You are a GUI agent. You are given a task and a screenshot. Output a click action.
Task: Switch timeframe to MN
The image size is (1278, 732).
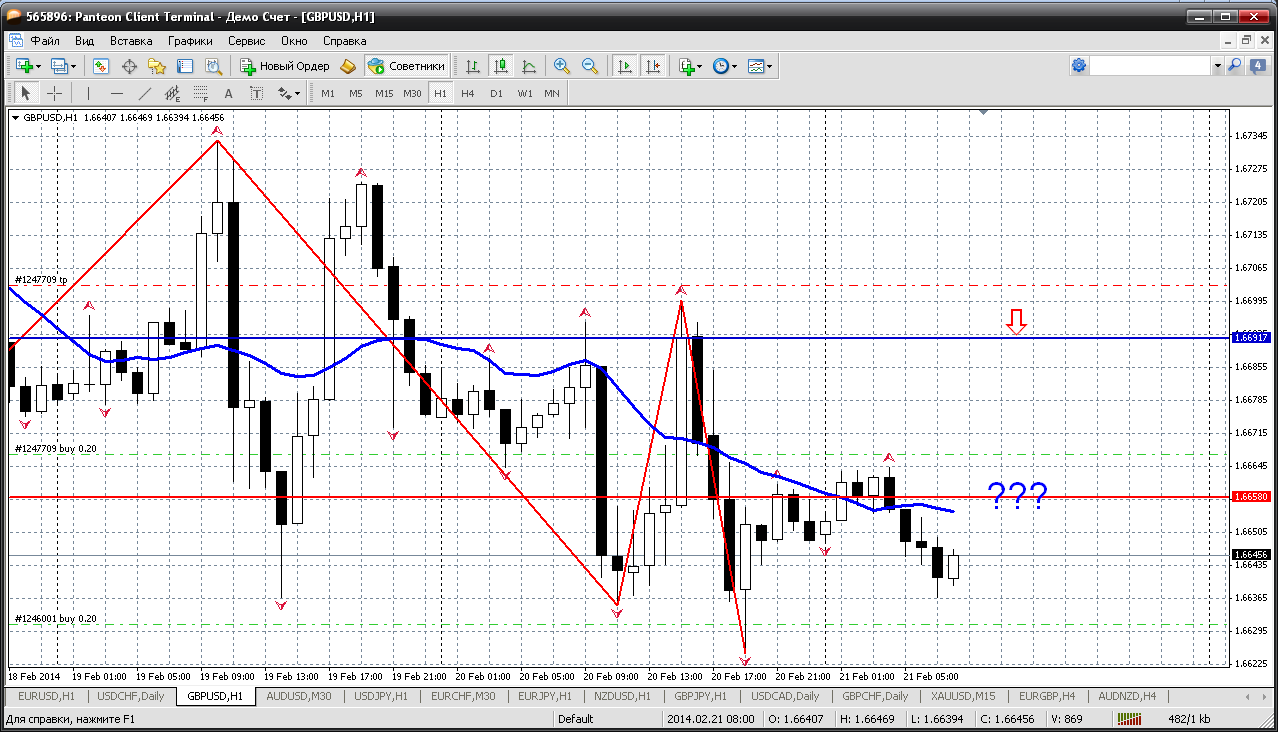552,93
